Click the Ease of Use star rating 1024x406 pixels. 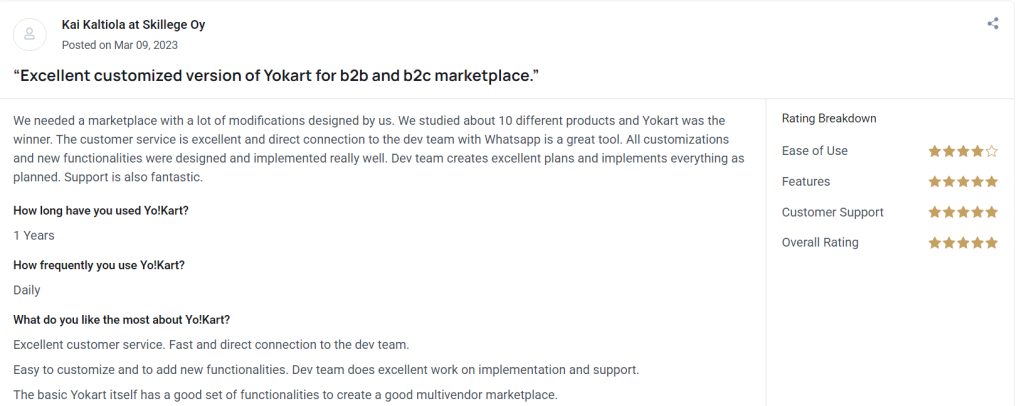[x=962, y=151]
